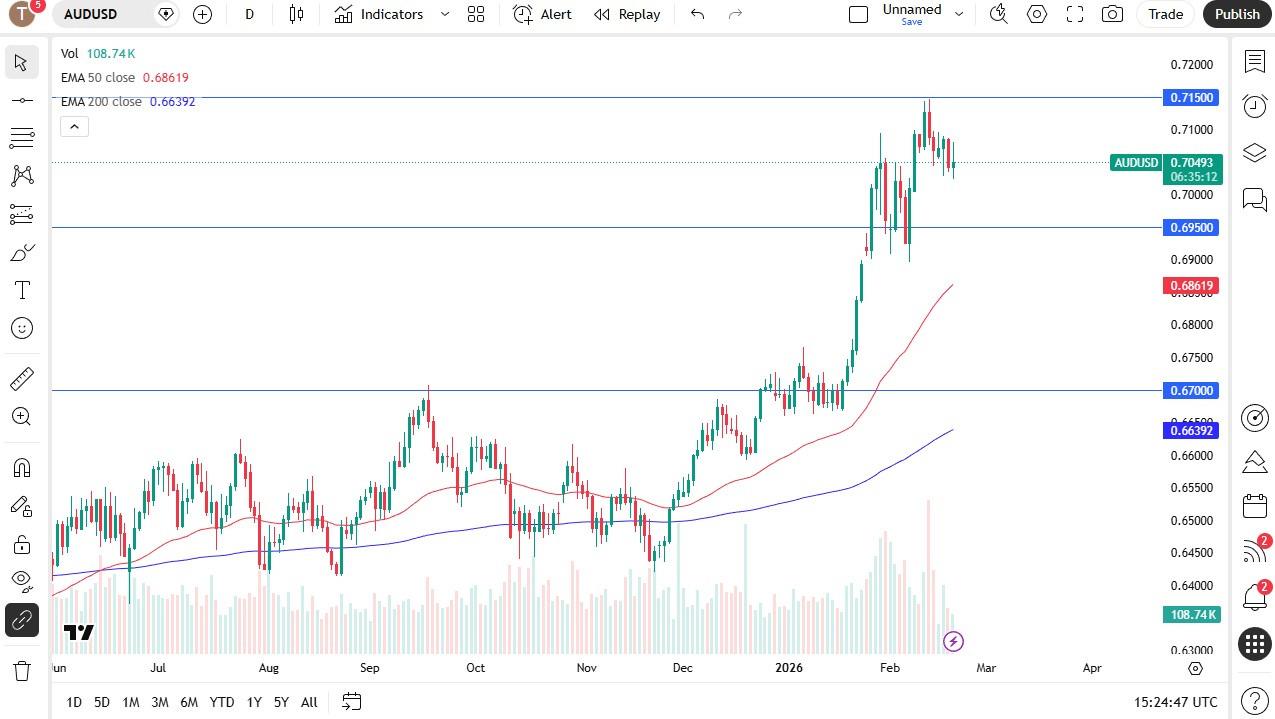Switch to the 1Y timeframe
The height and width of the screenshot is (719, 1275).
pos(254,702)
